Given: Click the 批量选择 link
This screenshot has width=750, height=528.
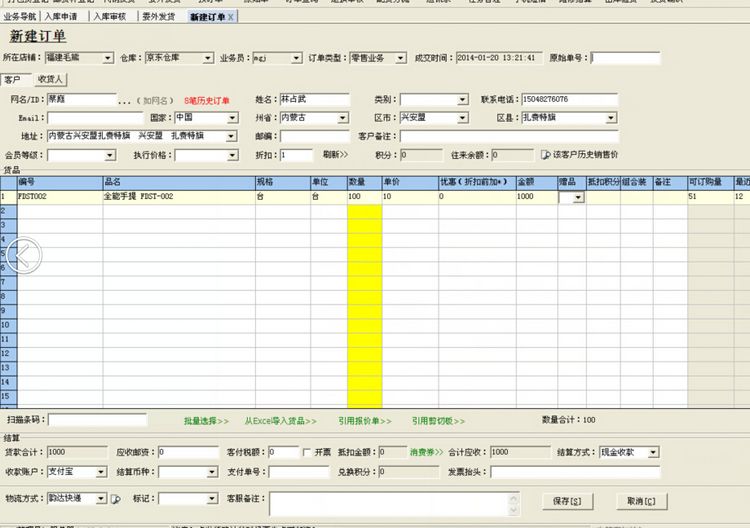Looking at the screenshot, I should pos(206,421).
